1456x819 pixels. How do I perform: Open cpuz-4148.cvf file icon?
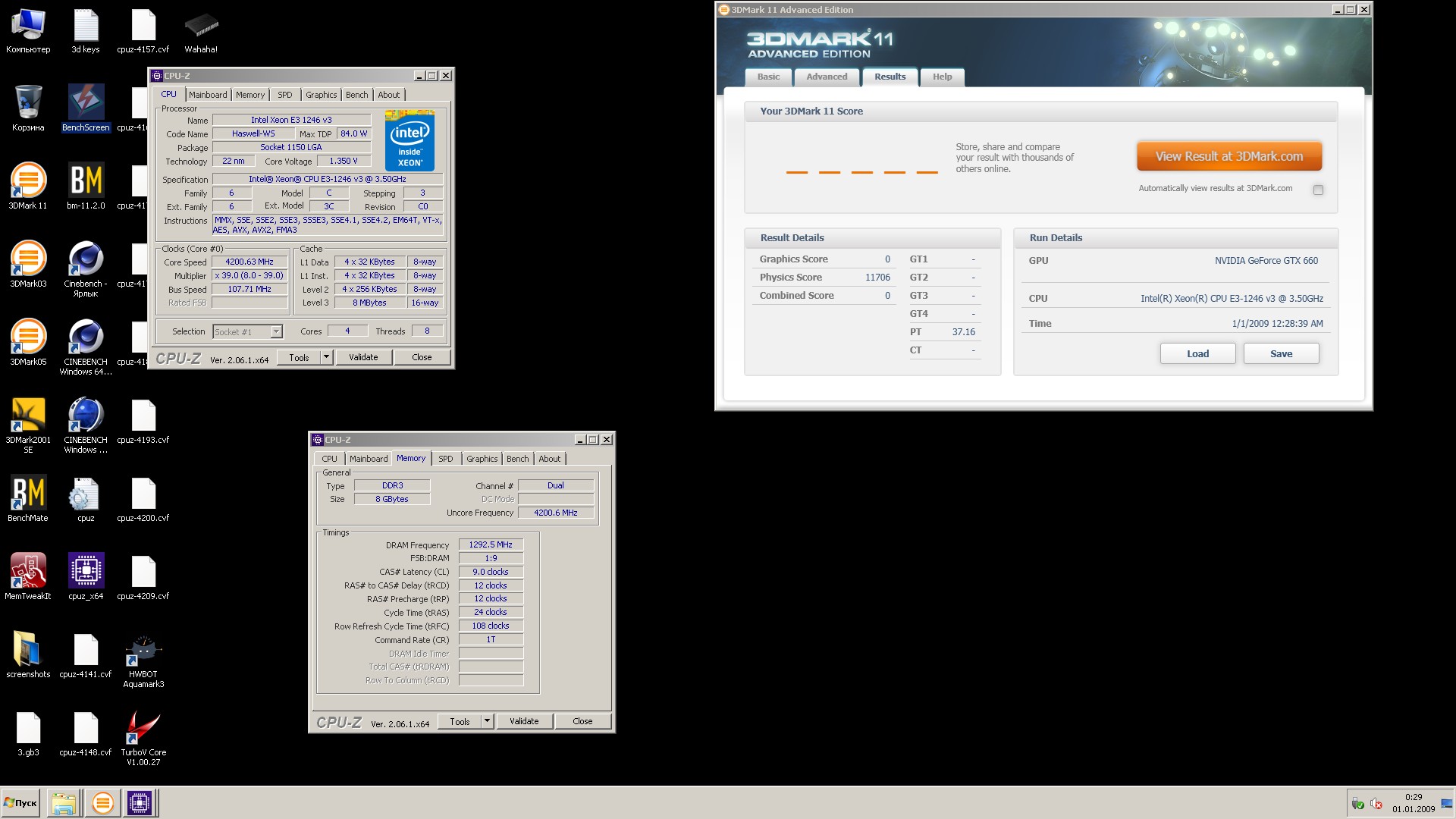(x=86, y=733)
